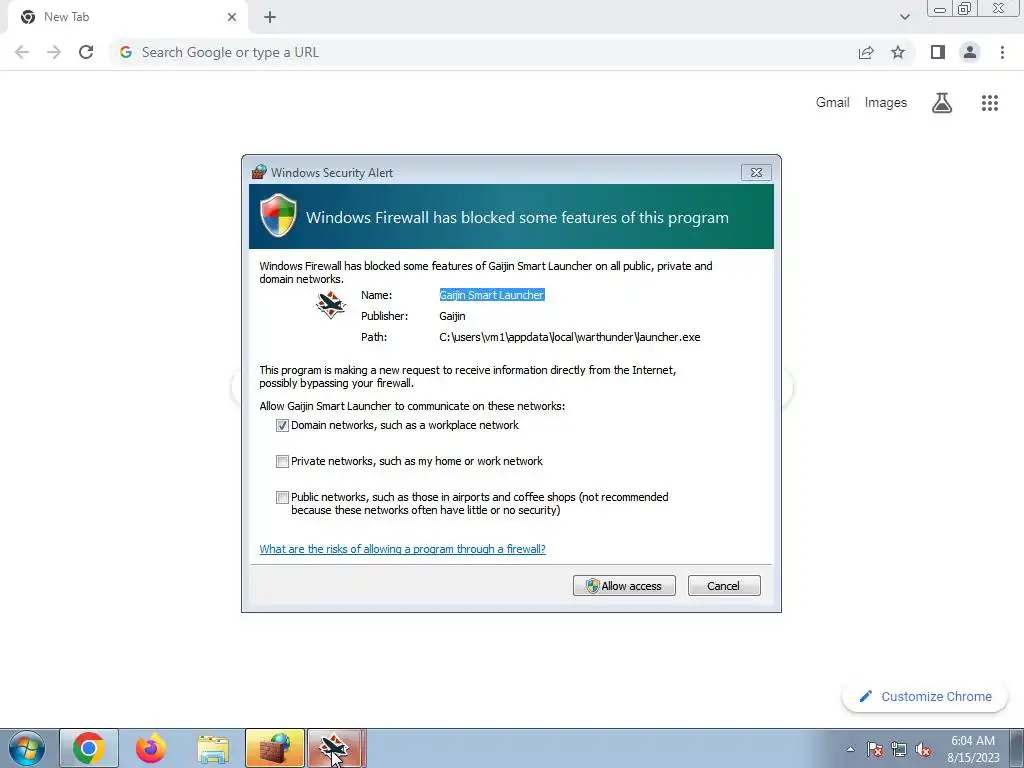Viewport: 1024px width, 768px height.
Task: Close the Windows Security Alert dialog
Action: pyautogui.click(x=756, y=172)
